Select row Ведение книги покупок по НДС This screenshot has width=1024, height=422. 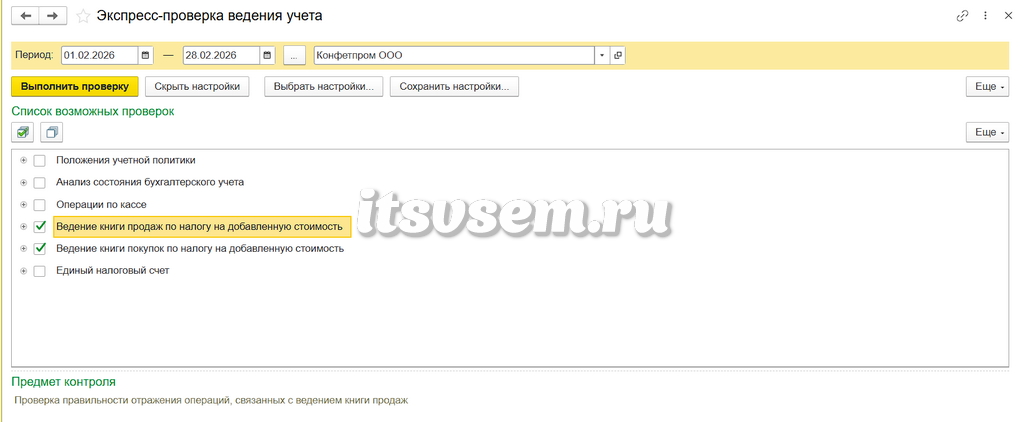pyautogui.click(x=200, y=249)
